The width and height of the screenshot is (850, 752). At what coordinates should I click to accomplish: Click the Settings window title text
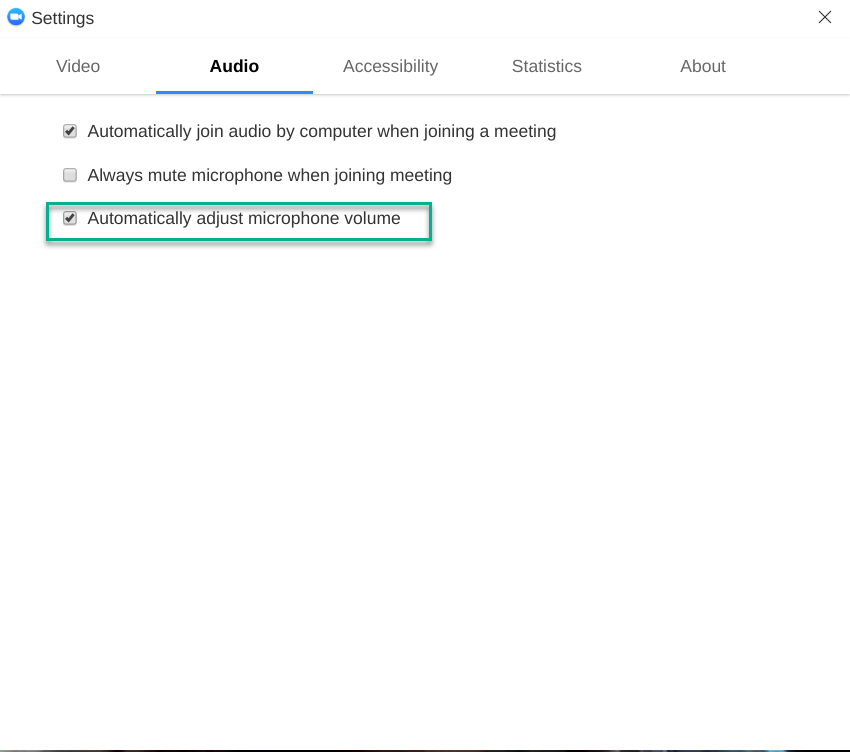[x=62, y=18]
